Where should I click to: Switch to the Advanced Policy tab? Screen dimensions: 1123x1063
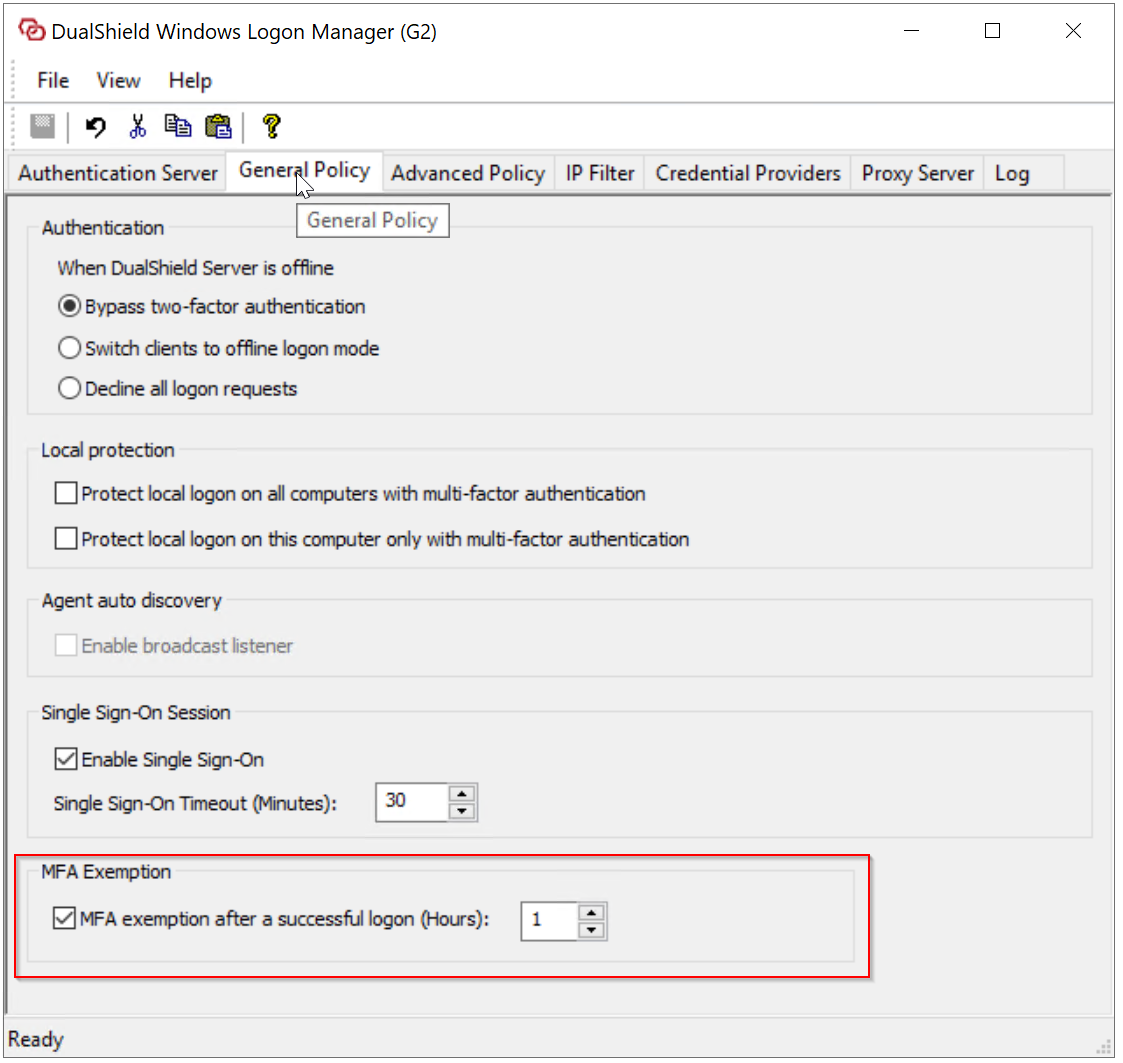click(467, 173)
